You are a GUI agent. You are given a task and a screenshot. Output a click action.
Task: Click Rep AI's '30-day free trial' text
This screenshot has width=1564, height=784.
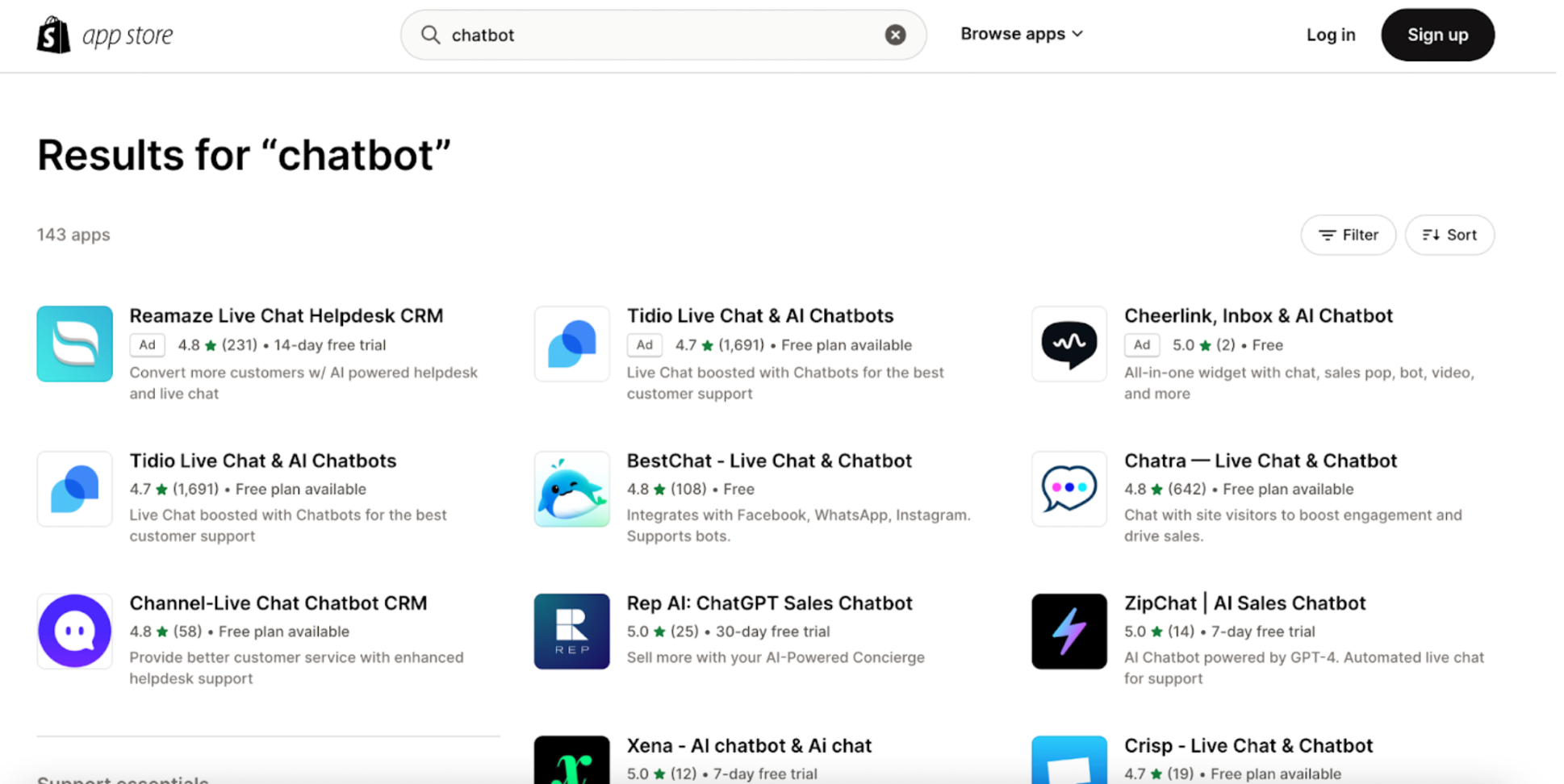772,632
